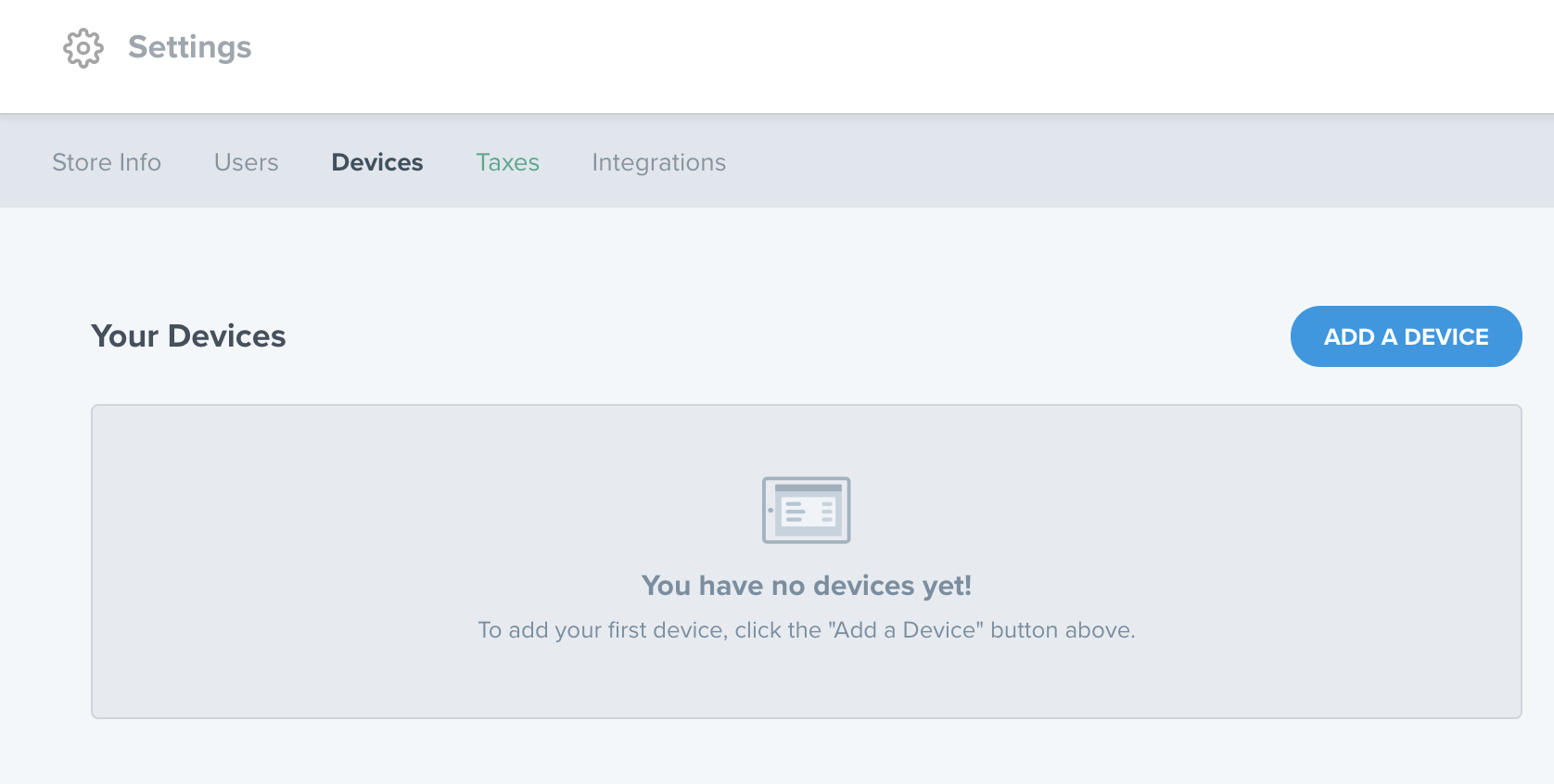Click the 'To add your first device' hint text
This screenshot has width=1554, height=784.
point(807,630)
